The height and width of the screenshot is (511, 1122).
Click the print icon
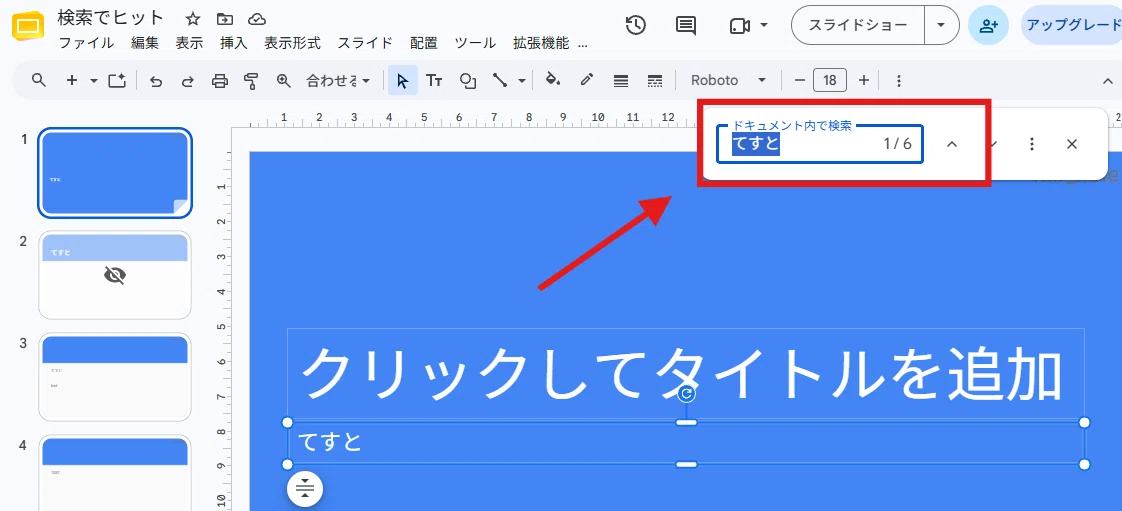tap(219, 81)
